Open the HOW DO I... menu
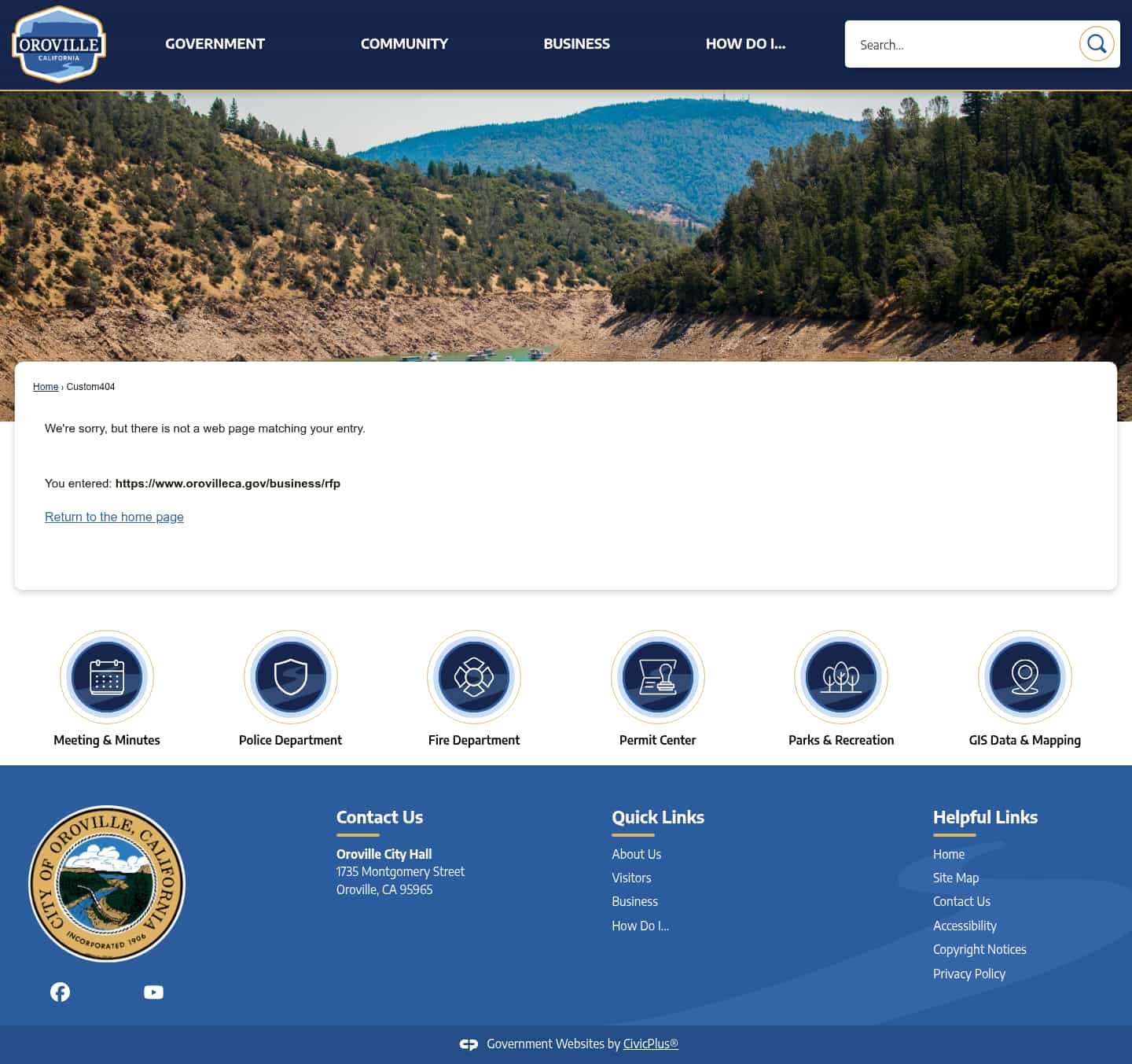This screenshot has height=1064, width=1132. tap(745, 43)
